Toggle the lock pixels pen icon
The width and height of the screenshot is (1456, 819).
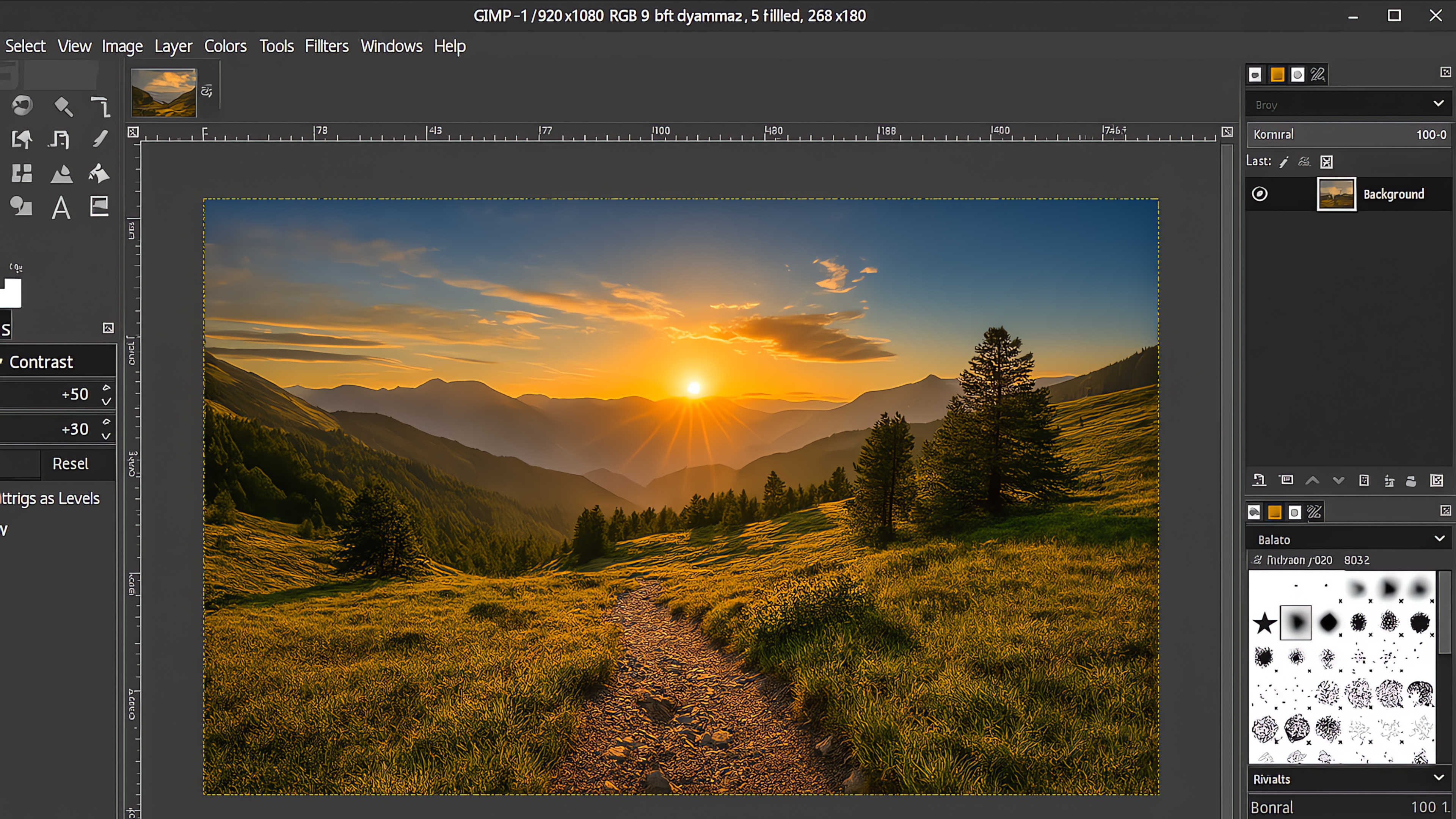(x=1284, y=162)
